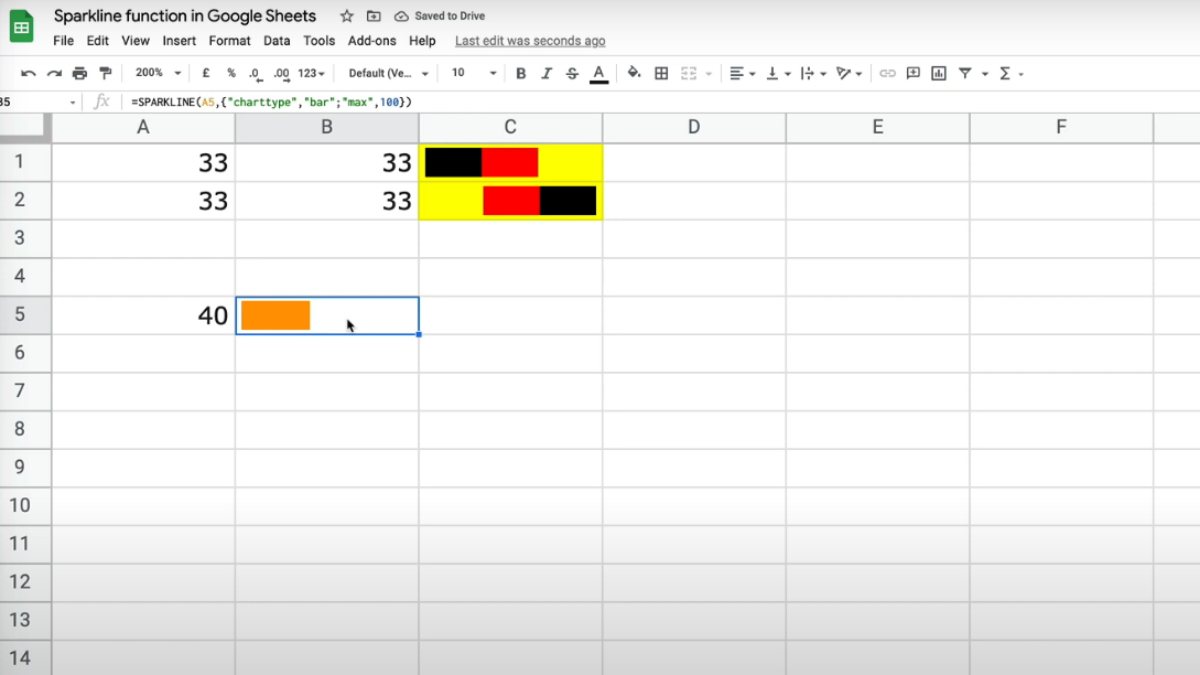Open the Add-ons menu
This screenshot has width=1200, height=675.
pyautogui.click(x=372, y=41)
